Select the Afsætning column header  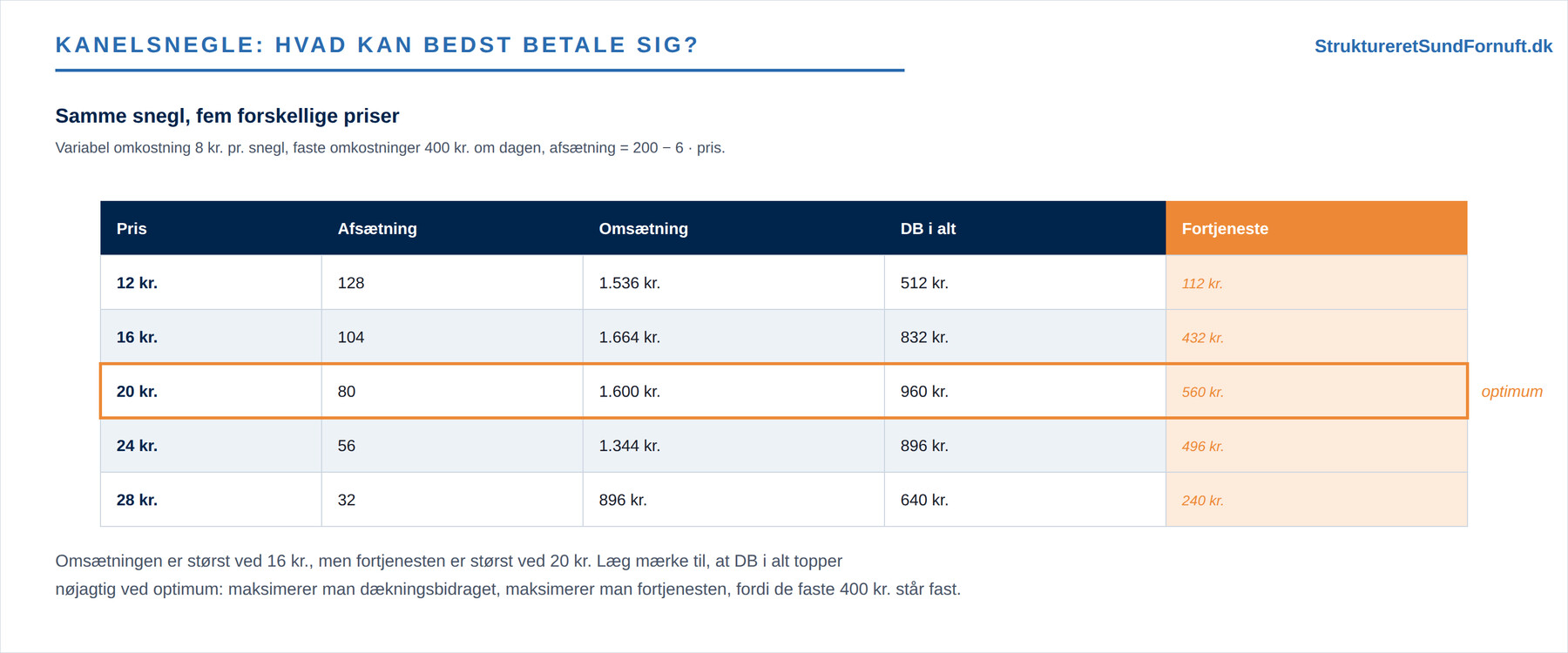452,228
